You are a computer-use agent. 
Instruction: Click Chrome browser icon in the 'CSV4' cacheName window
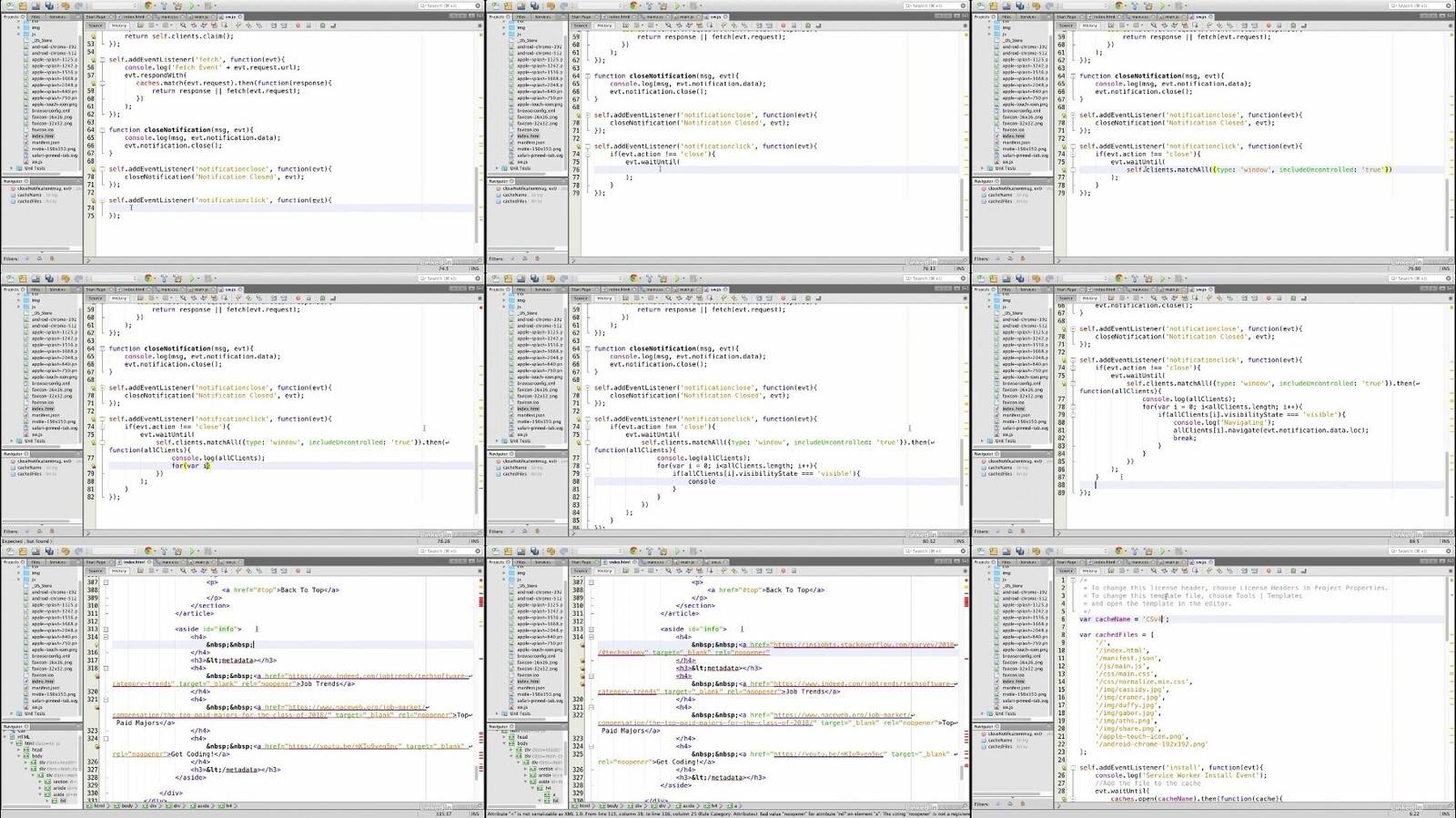1119,551
